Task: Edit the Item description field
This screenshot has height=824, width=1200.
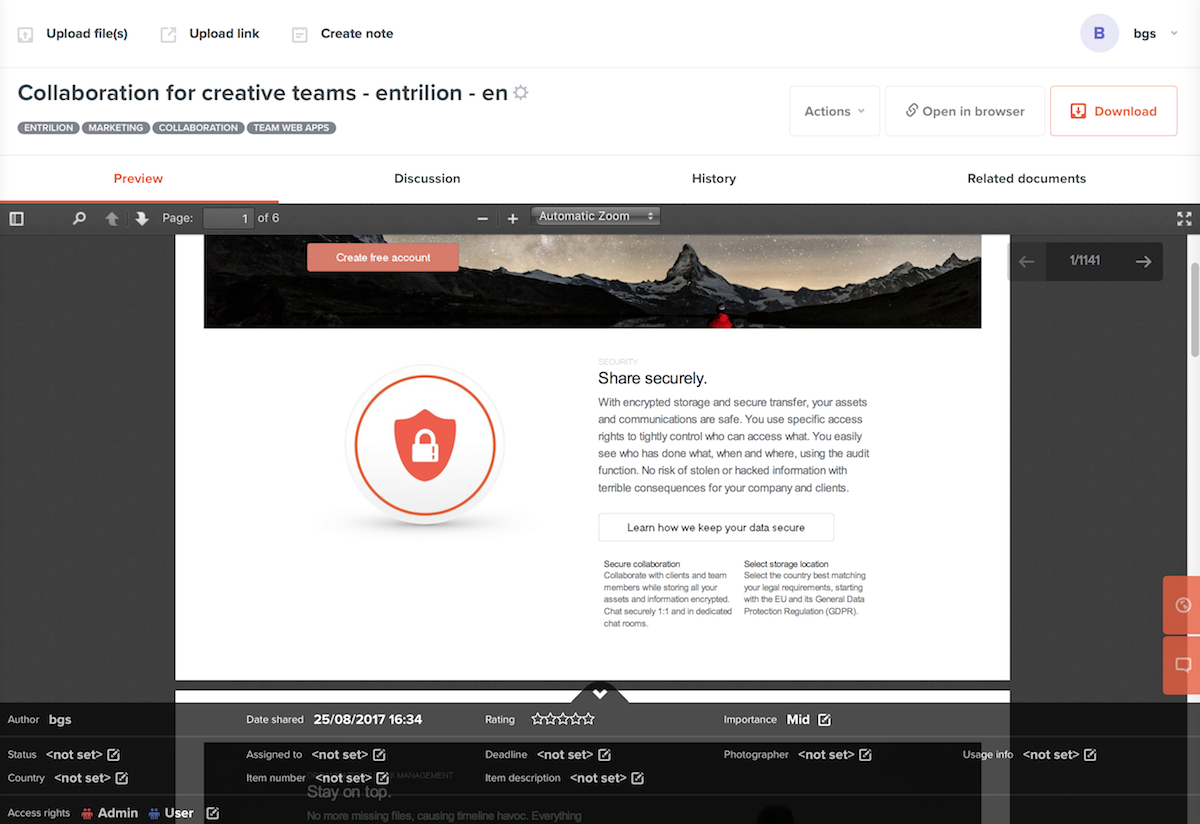Action: [x=637, y=778]
